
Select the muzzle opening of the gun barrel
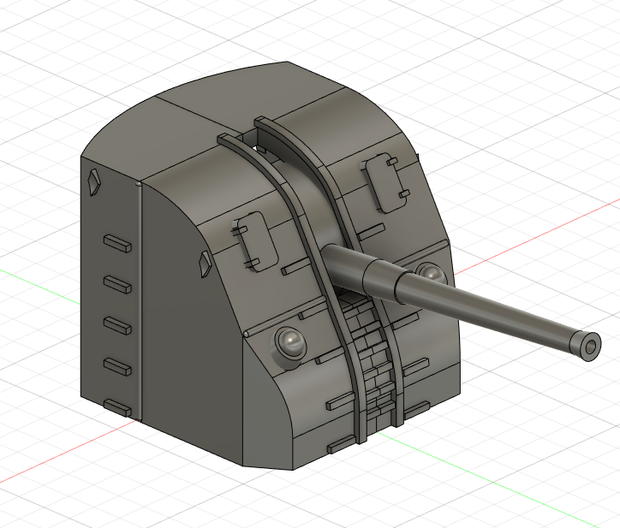590,347
